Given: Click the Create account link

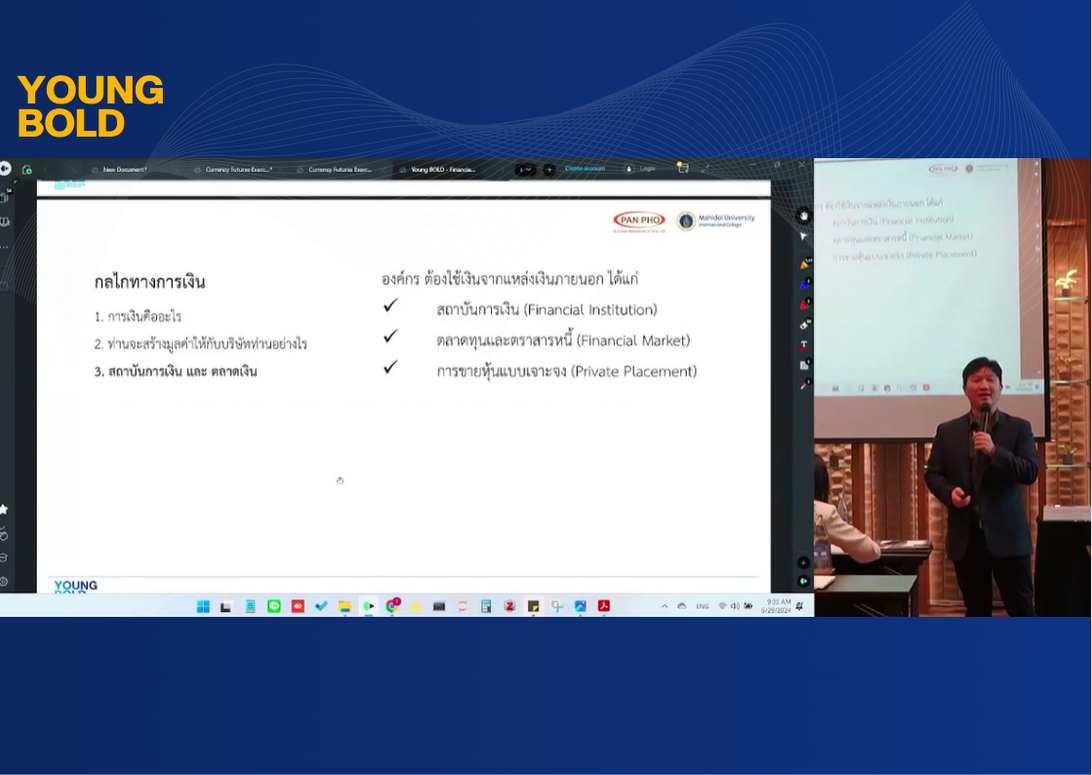Looking at the screenshot, I should tap(585, 169).
